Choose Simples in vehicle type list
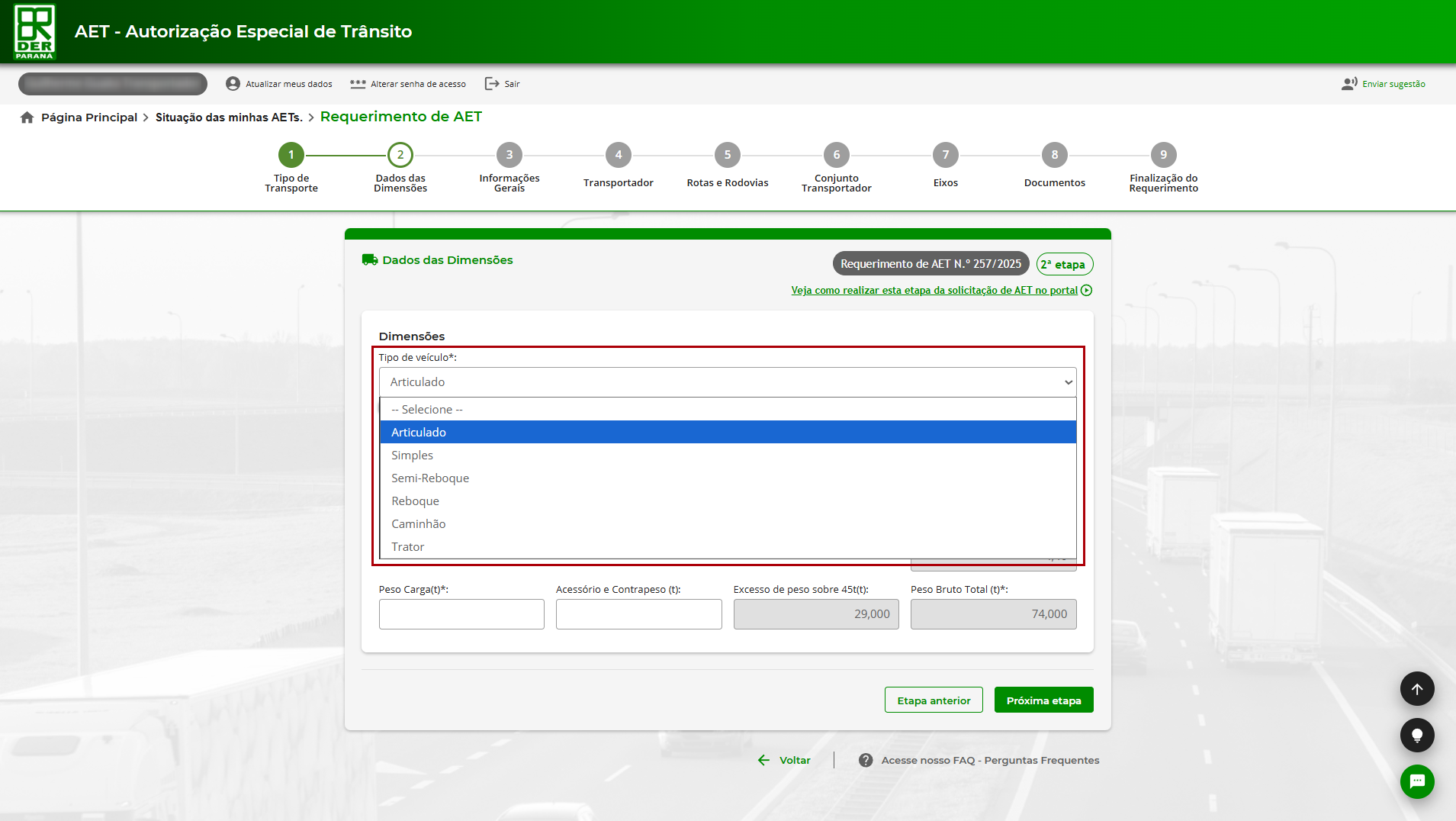 (x=728, y=456)
